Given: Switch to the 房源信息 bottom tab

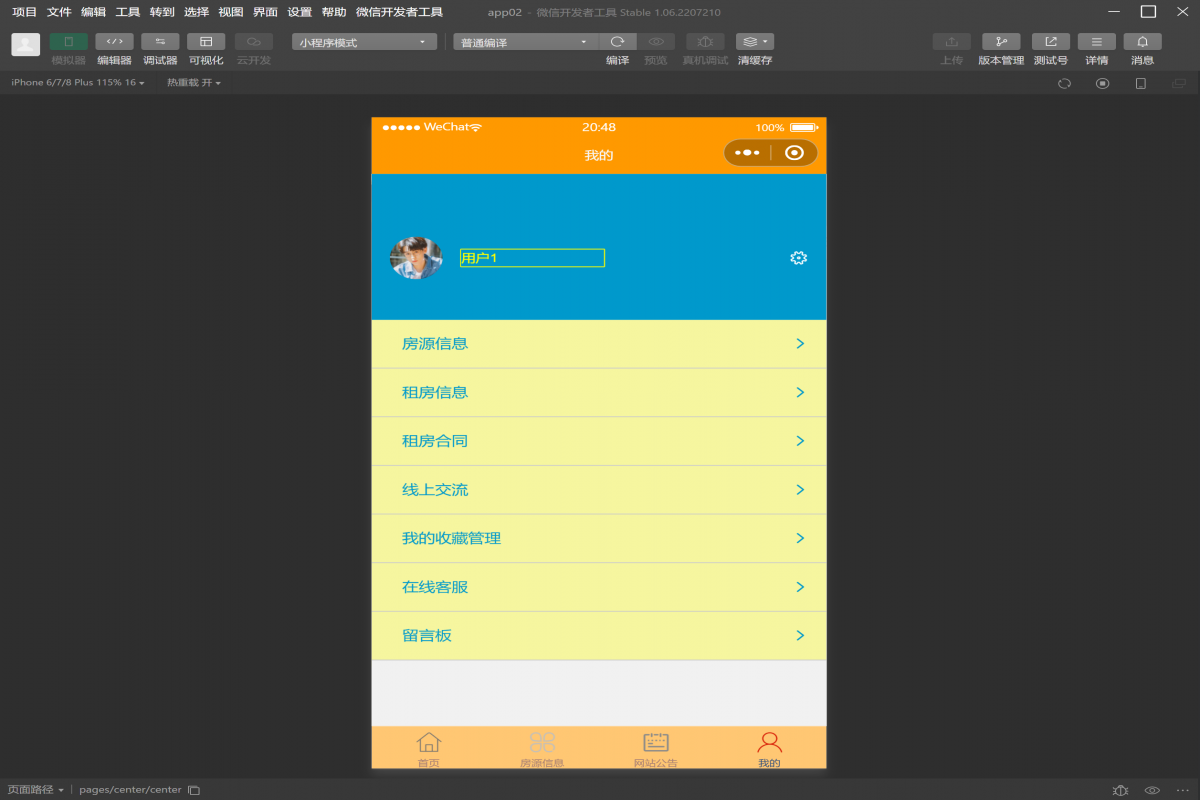Looking at the screenshot, I should pyautogui.click(x=542, y=748).
